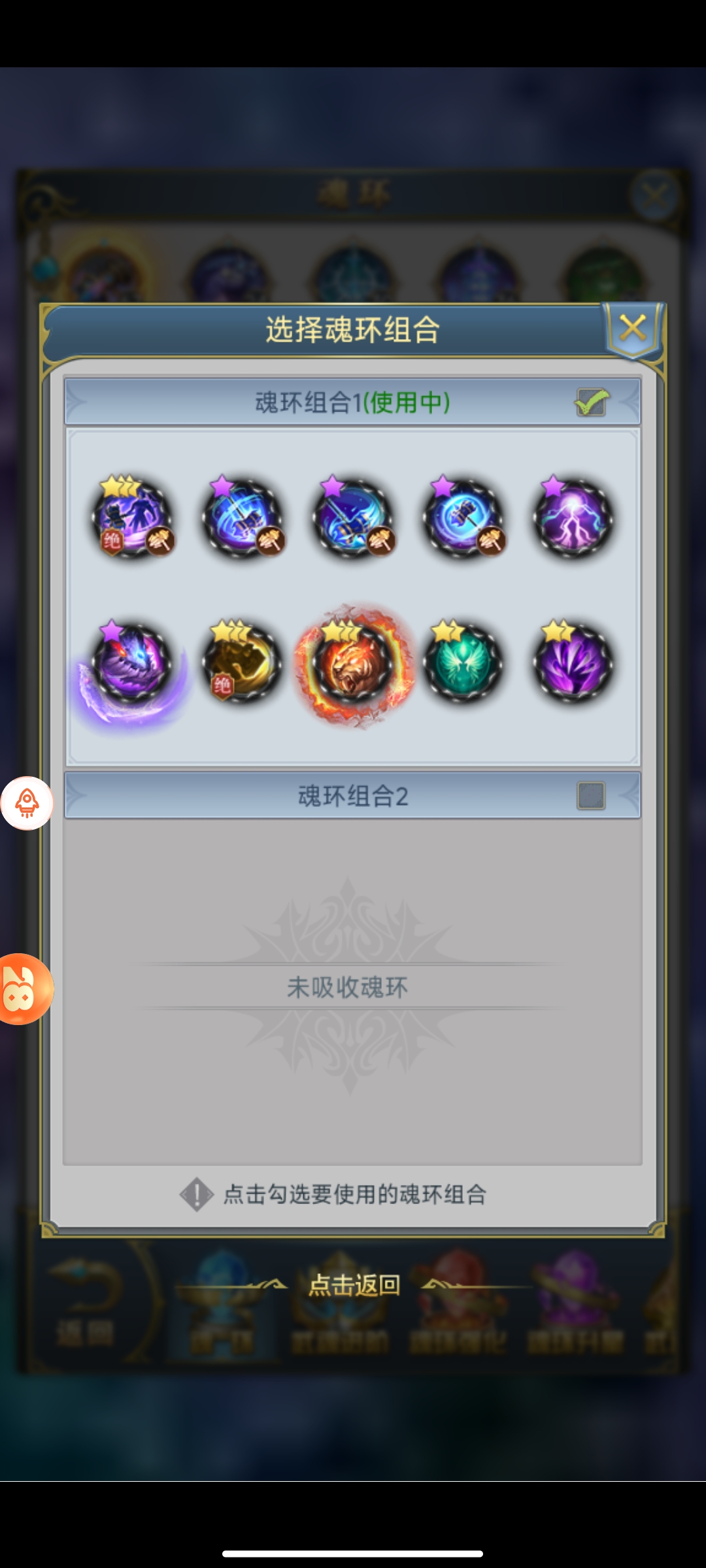Viewport: 706px width, 1568px height.
Task: Close the 选择魂环组合 dialog
Action: coord(633,328)
